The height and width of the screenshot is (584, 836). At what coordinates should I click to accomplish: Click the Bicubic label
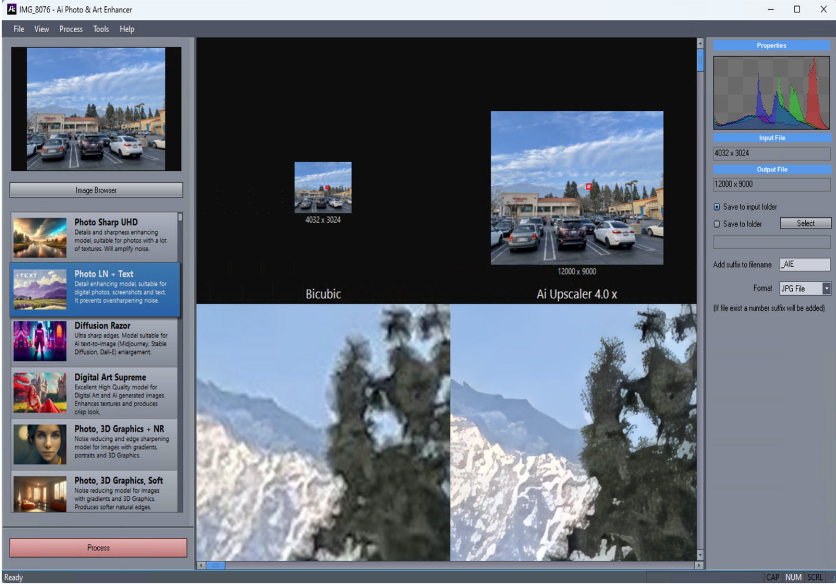[x=323, y=294]
